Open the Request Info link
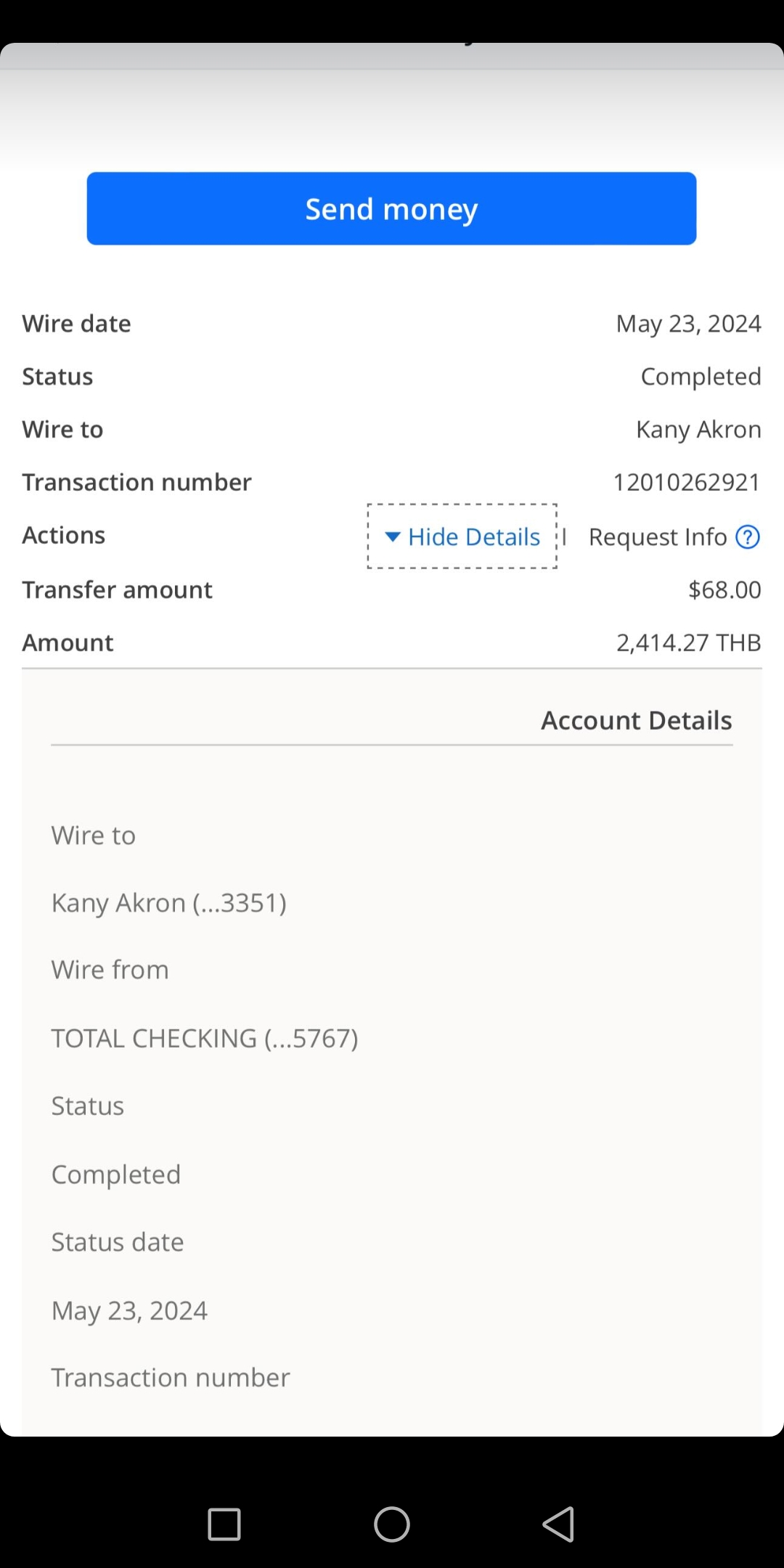This screenshot has width=784, height=1568. click(x=658, y=537)
